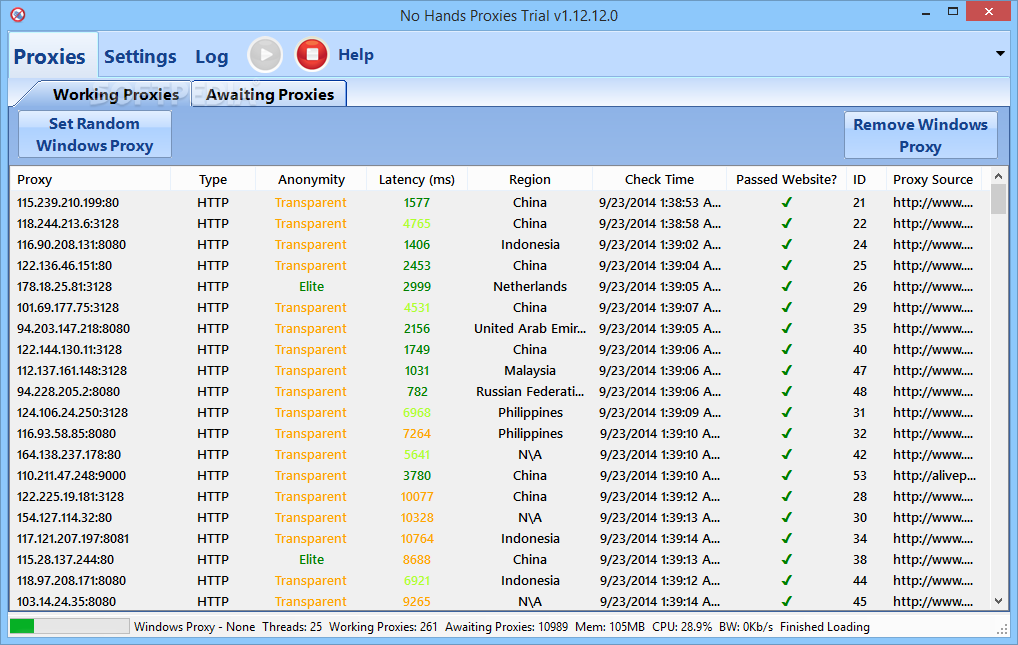Click the green checkmark in the Netherlands row
Image resolution: width=1018 pixels, height=645 pixels.
point(786,287)
